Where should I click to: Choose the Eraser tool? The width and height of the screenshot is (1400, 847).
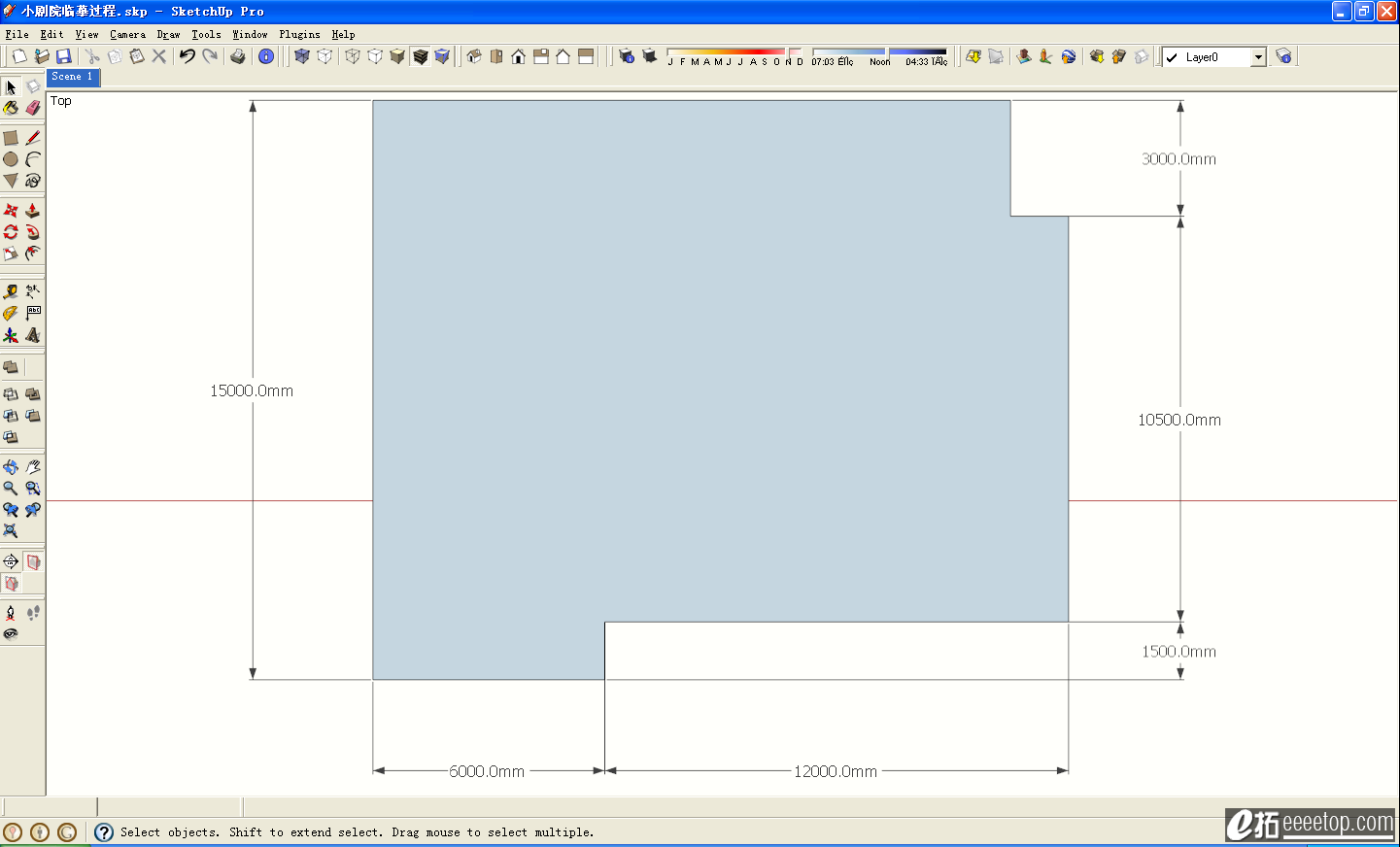click(x=33, y=108)
